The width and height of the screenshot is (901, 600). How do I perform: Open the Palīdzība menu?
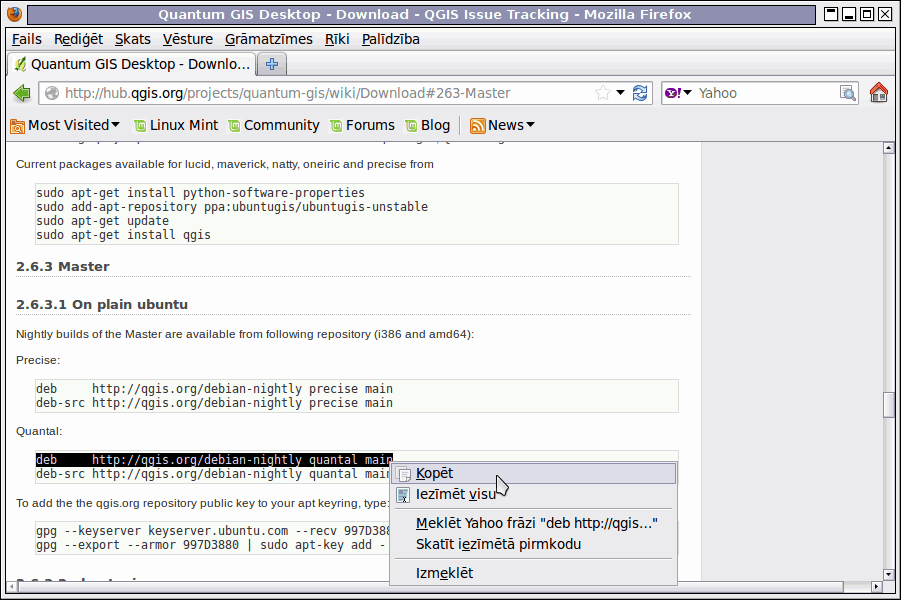click(391, 39)
